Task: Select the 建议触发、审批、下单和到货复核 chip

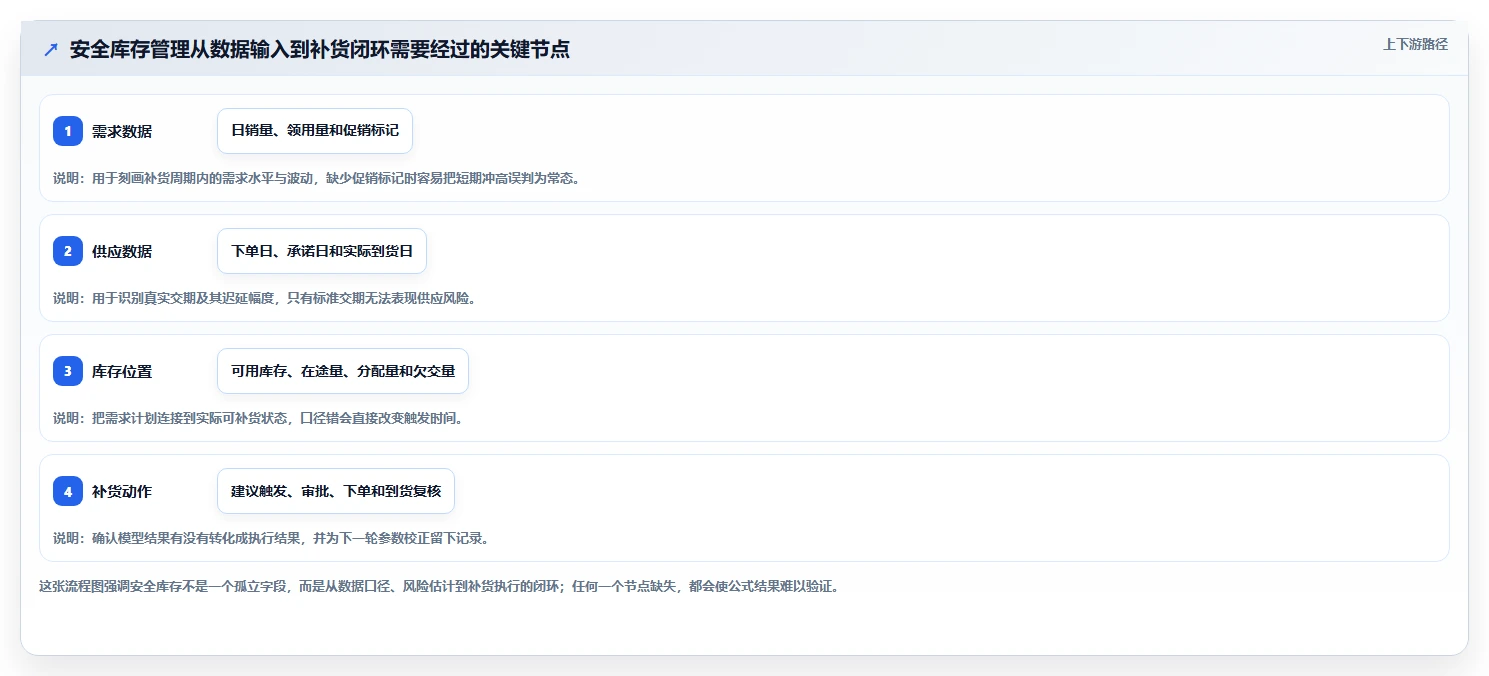Action: click(336, 491)
